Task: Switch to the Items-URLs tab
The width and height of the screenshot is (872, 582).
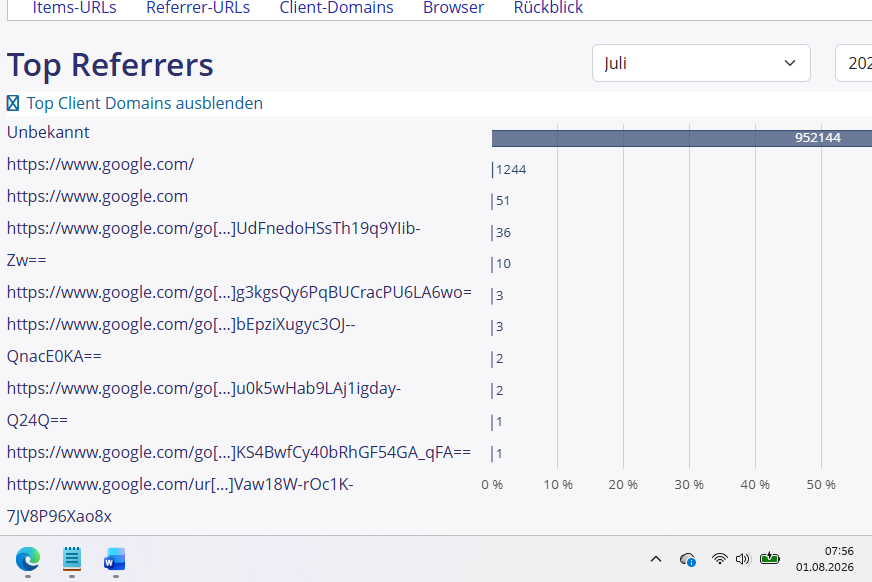Action: [x=75, y=8]
